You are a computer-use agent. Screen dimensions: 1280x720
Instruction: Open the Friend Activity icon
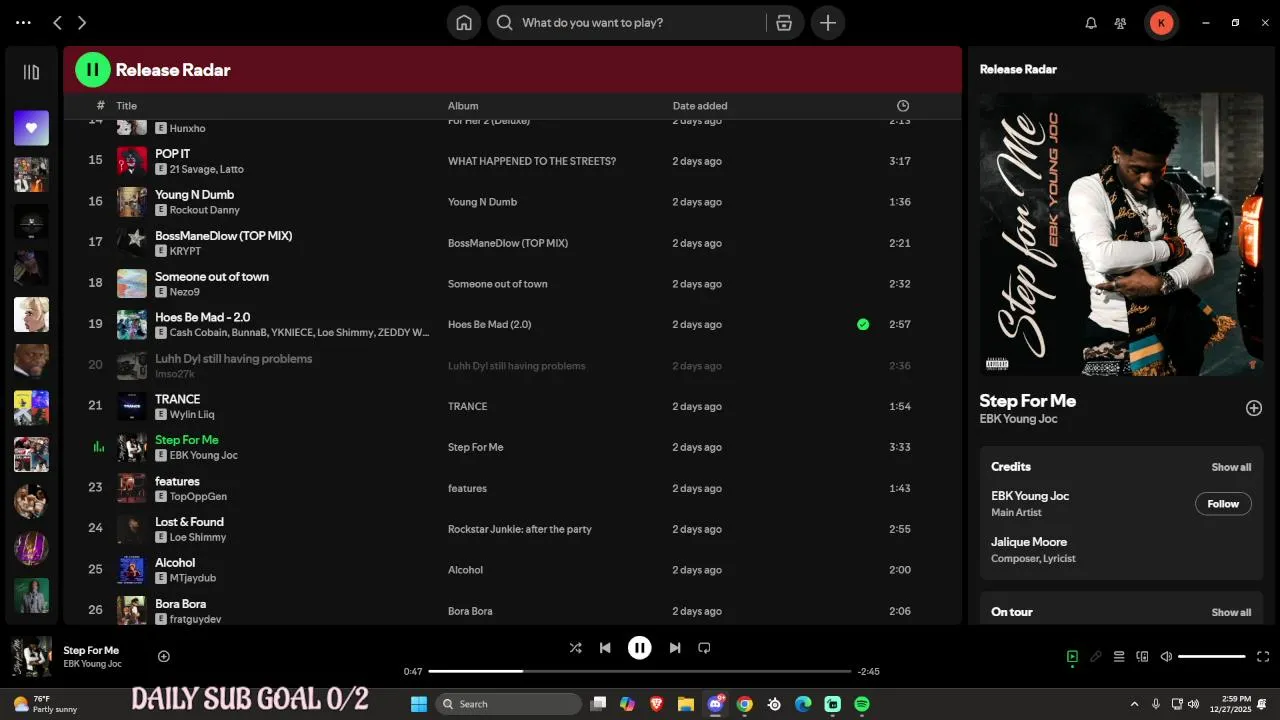[1121, 22]
